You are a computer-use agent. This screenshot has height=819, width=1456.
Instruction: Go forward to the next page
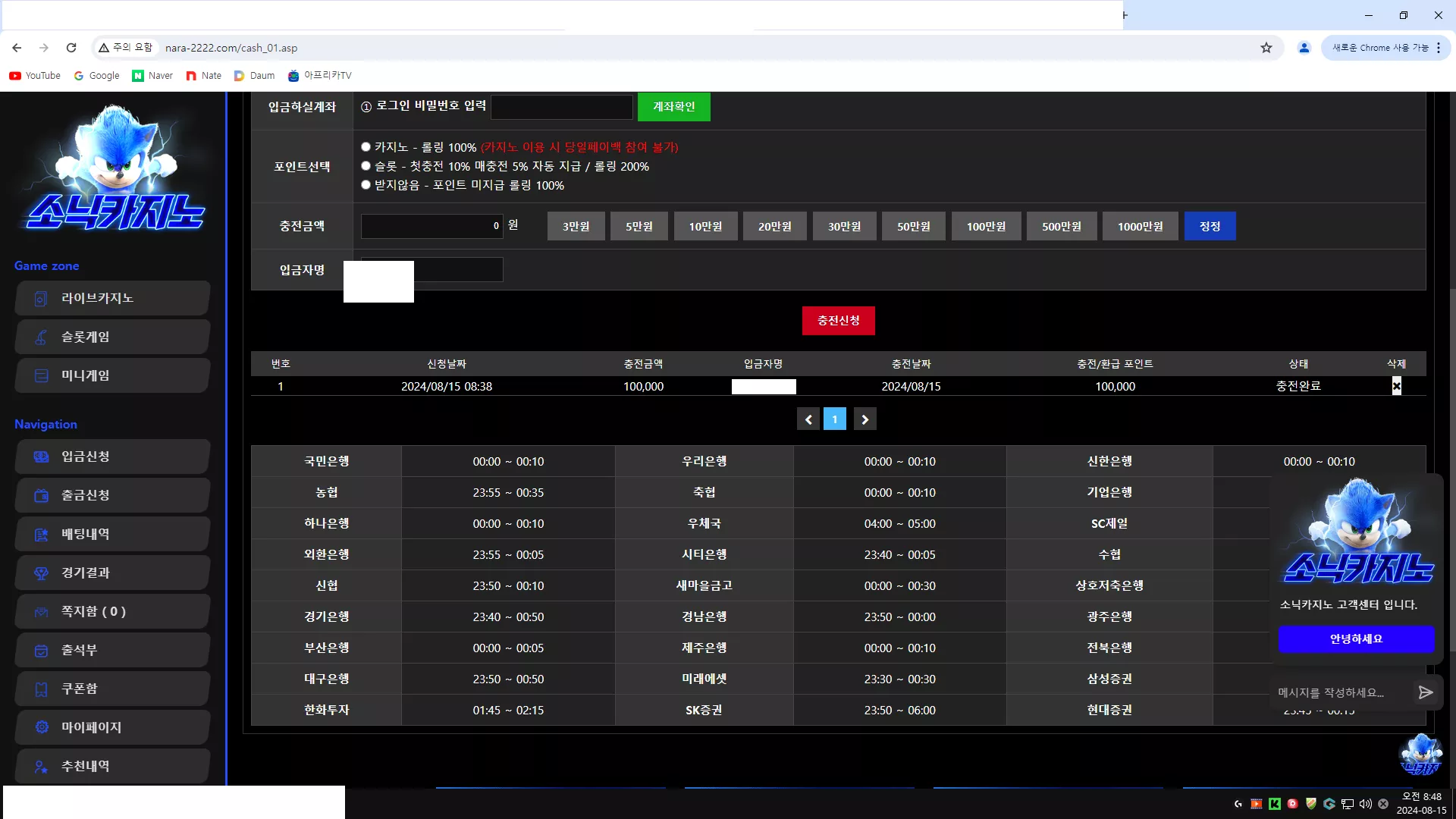pos(44,48)
